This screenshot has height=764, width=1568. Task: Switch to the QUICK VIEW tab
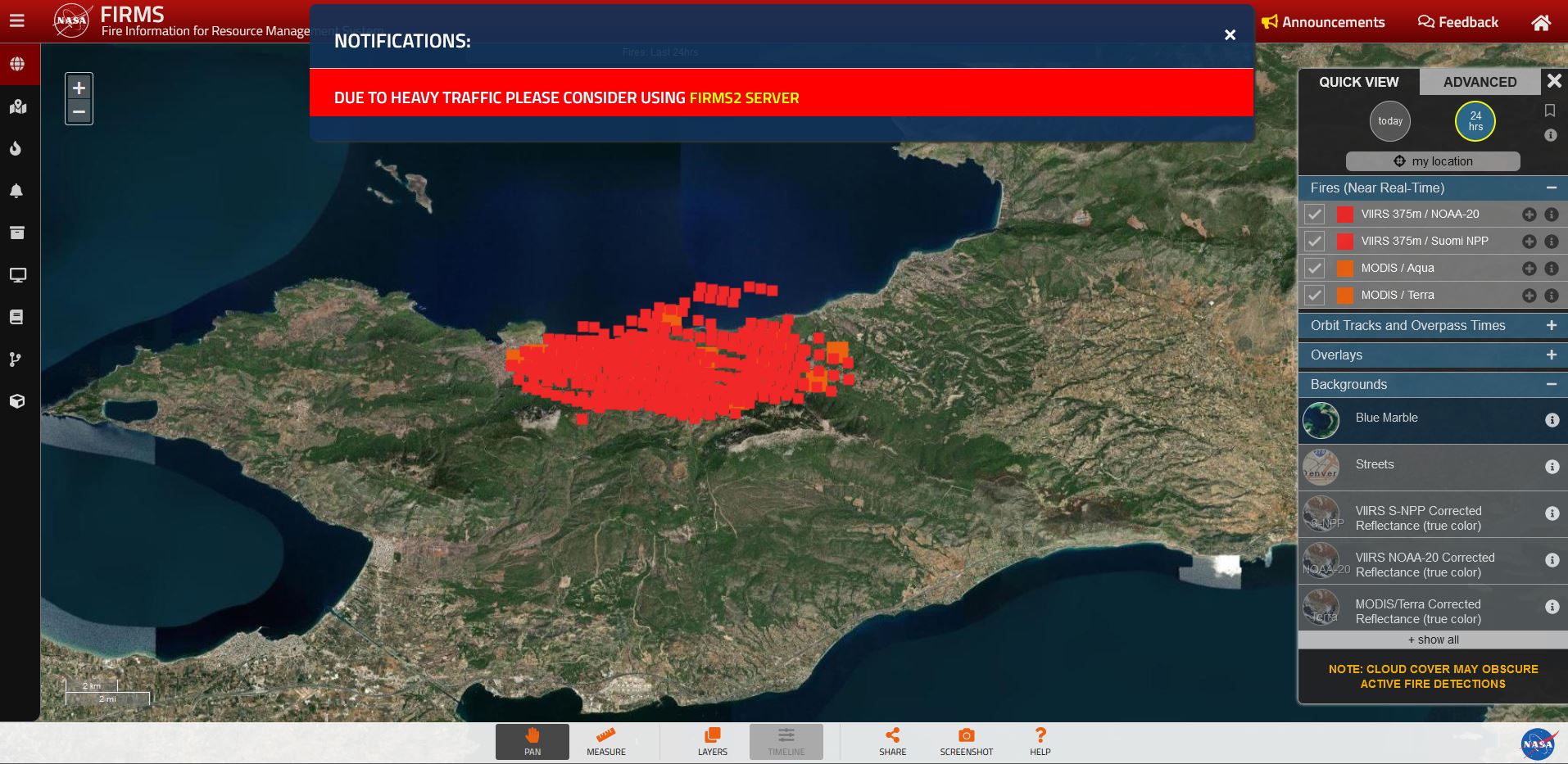[1359, 82]
